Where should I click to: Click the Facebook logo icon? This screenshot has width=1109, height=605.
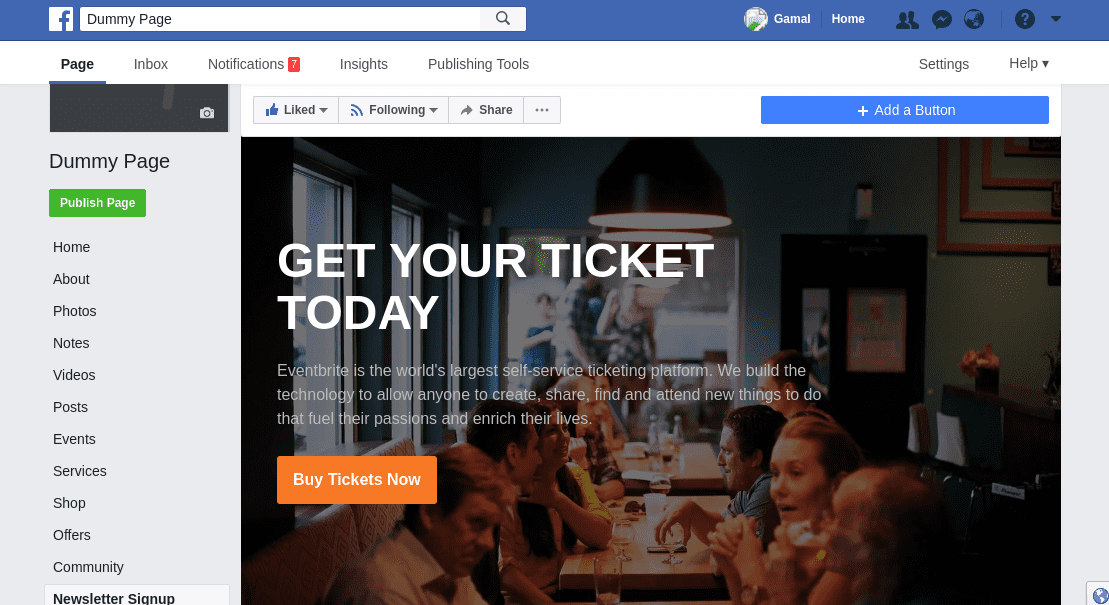pos(61,19)
